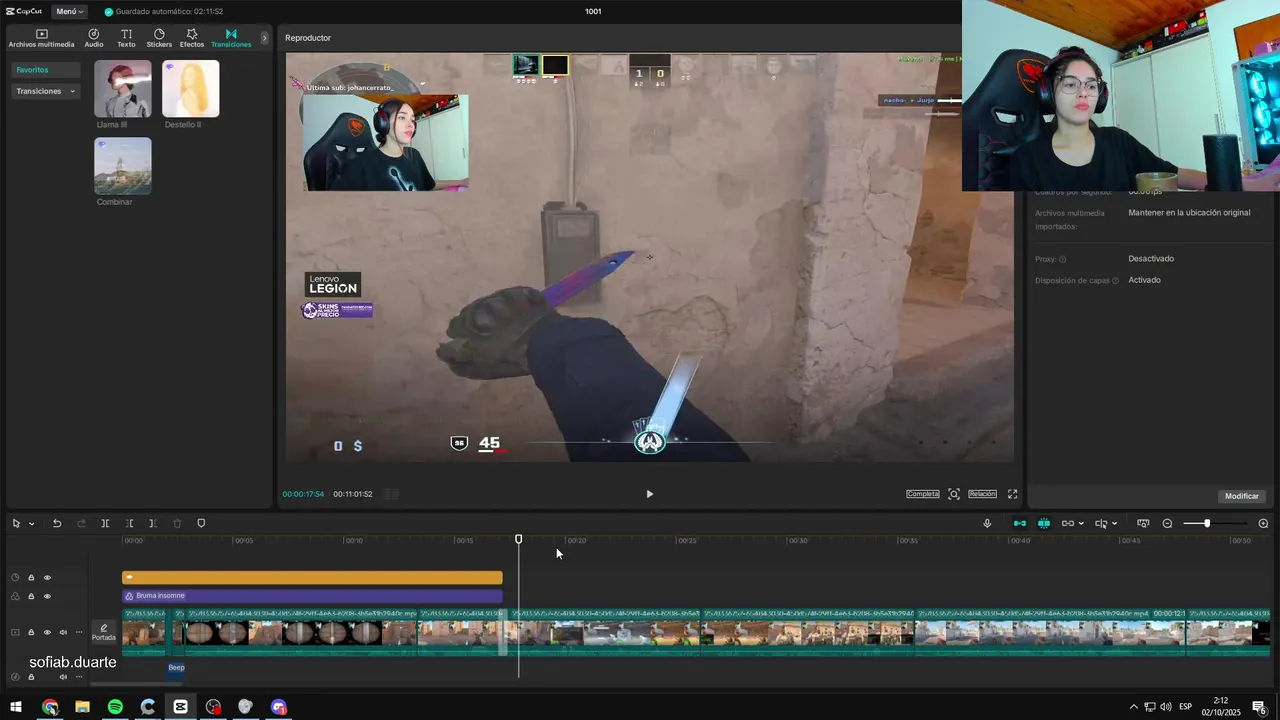Redo the last undone edit
The image size is (1280, 720).
click(x=81, y=523)
